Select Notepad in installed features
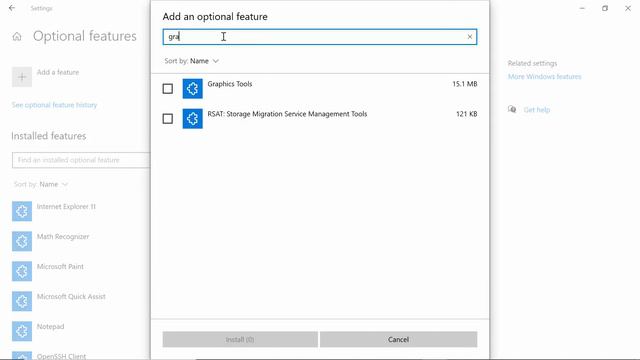The image size is (640, 360). 51,327
